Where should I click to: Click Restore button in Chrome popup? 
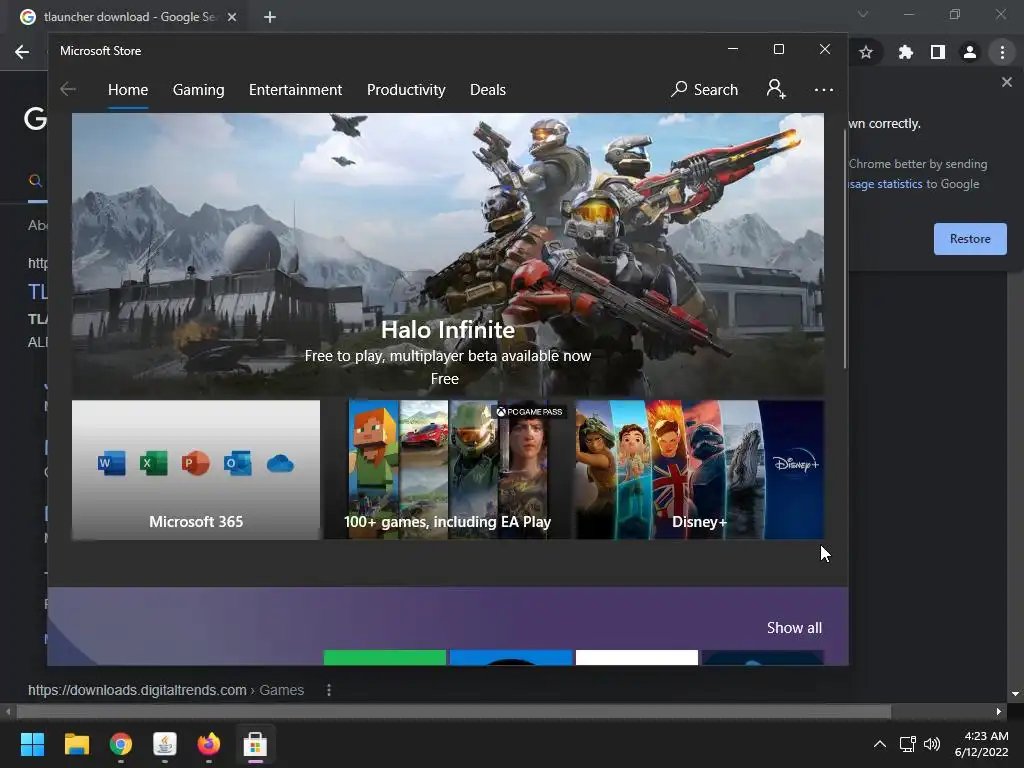(970, 239)
